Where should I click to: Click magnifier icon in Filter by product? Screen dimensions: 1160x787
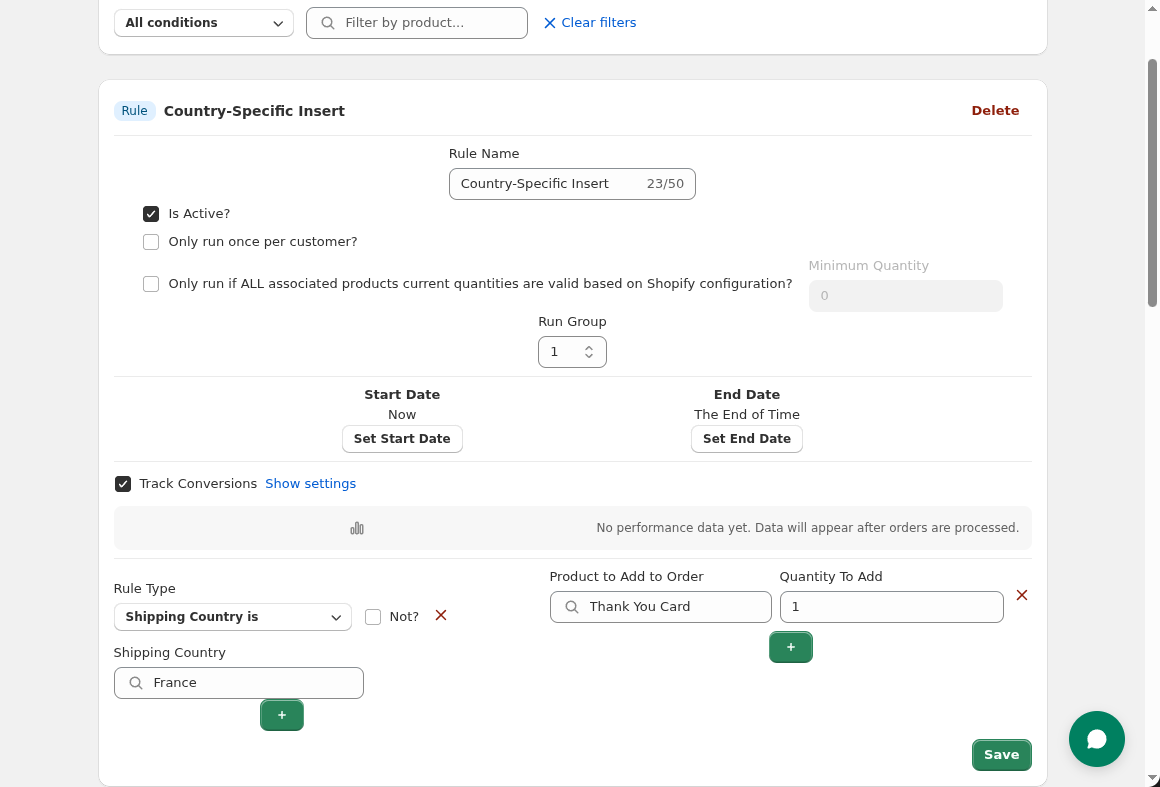point(328,23)
